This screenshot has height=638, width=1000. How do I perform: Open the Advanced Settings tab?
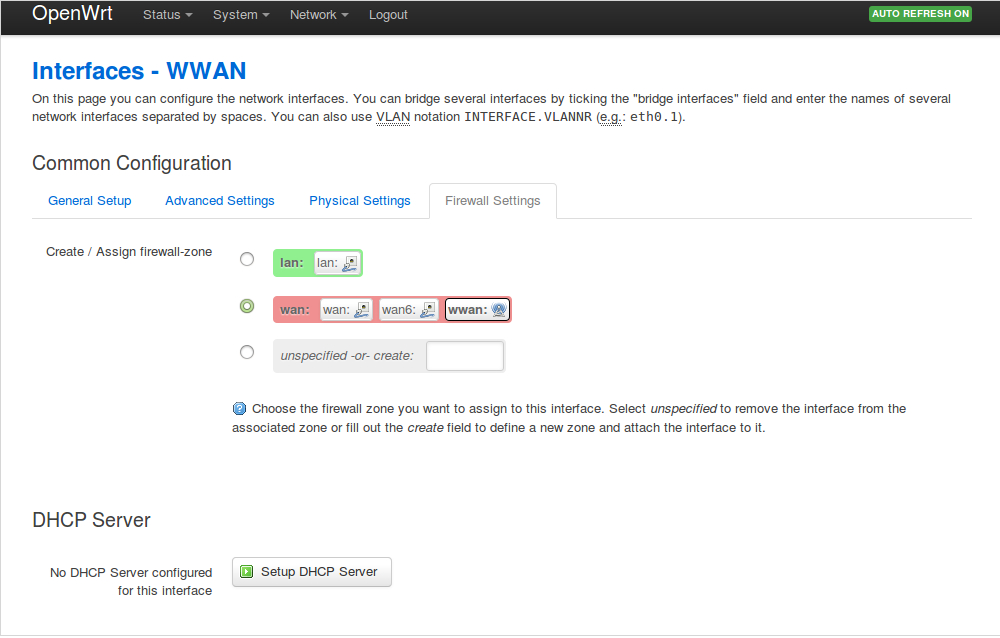[220, 201]
